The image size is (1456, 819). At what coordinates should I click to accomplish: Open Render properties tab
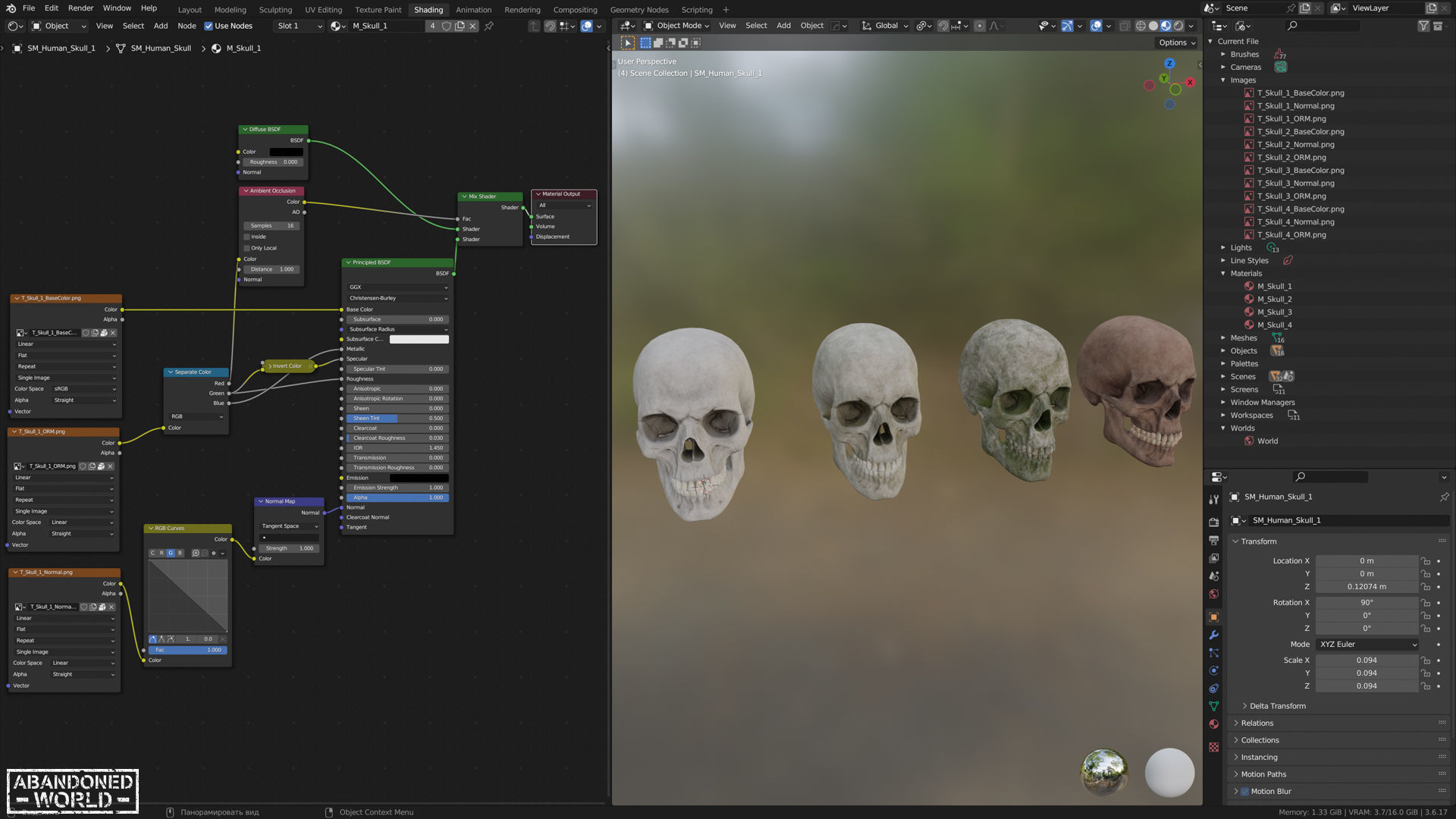pyautogui.click(x=1214, y=522)
